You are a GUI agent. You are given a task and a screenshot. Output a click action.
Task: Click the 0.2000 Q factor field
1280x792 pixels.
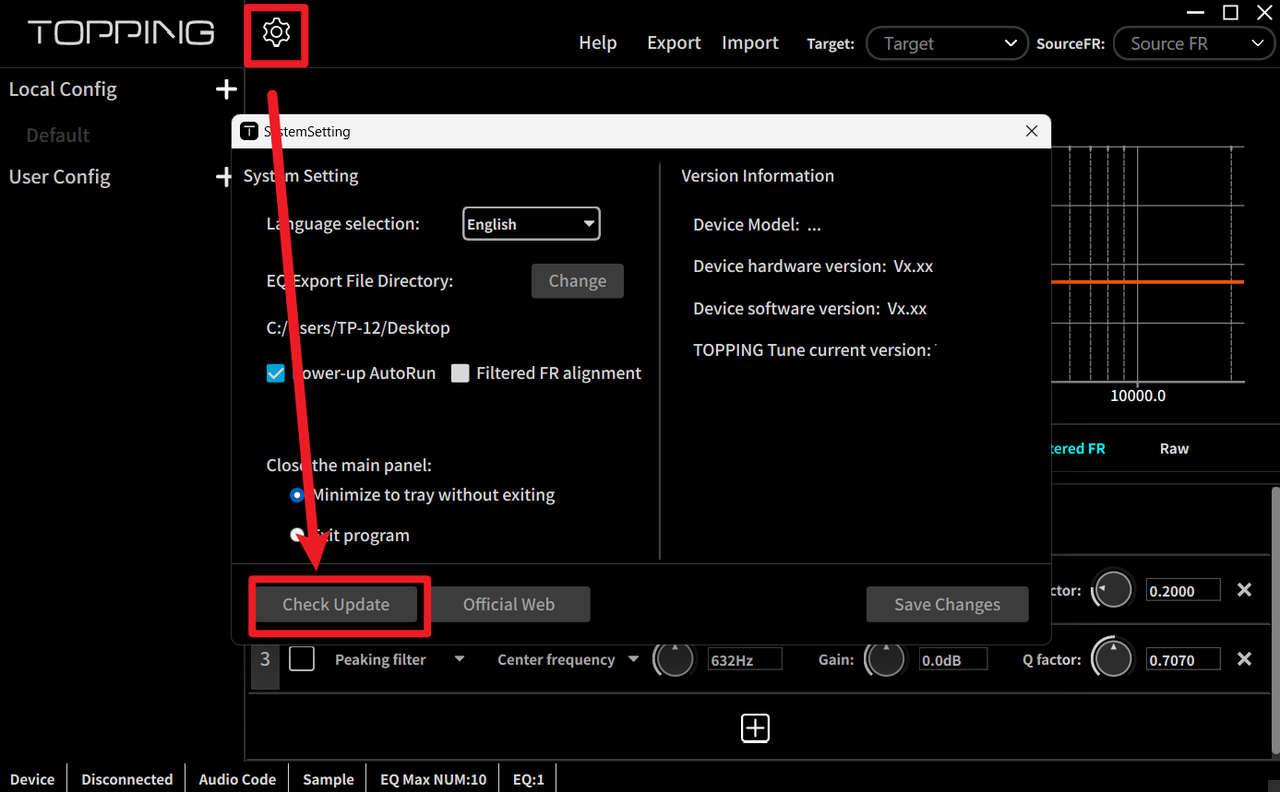[1183, 590]
